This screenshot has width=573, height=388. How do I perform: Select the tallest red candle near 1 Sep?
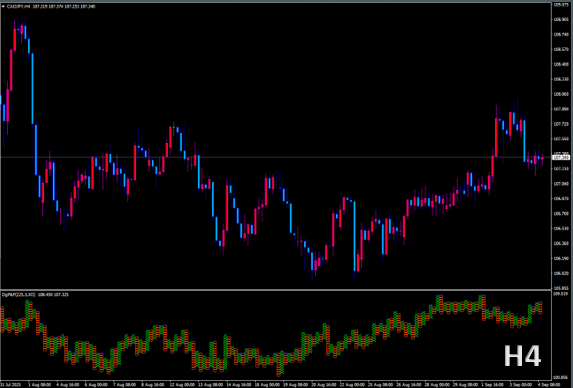point(496,137)
